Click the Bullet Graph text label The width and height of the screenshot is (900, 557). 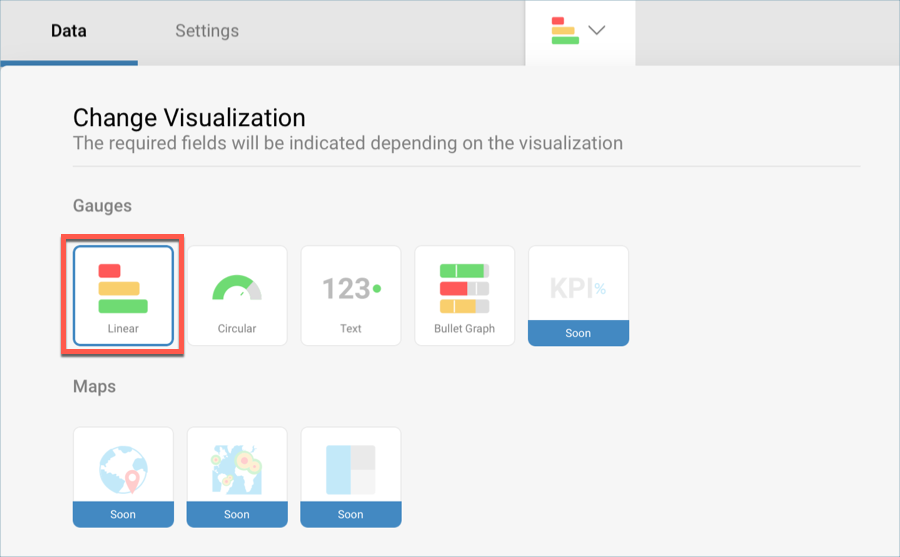pos(464,328)
